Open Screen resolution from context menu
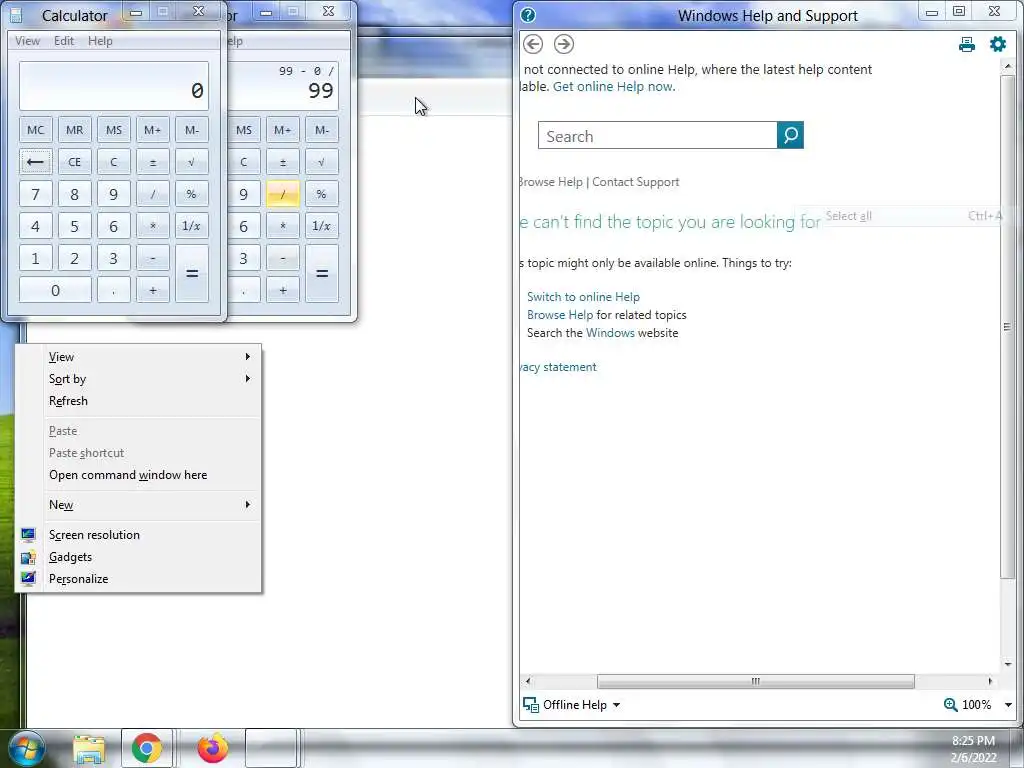Image resolution: width=1024 pixels, height=768 pixels. click(x=138, y=535)
